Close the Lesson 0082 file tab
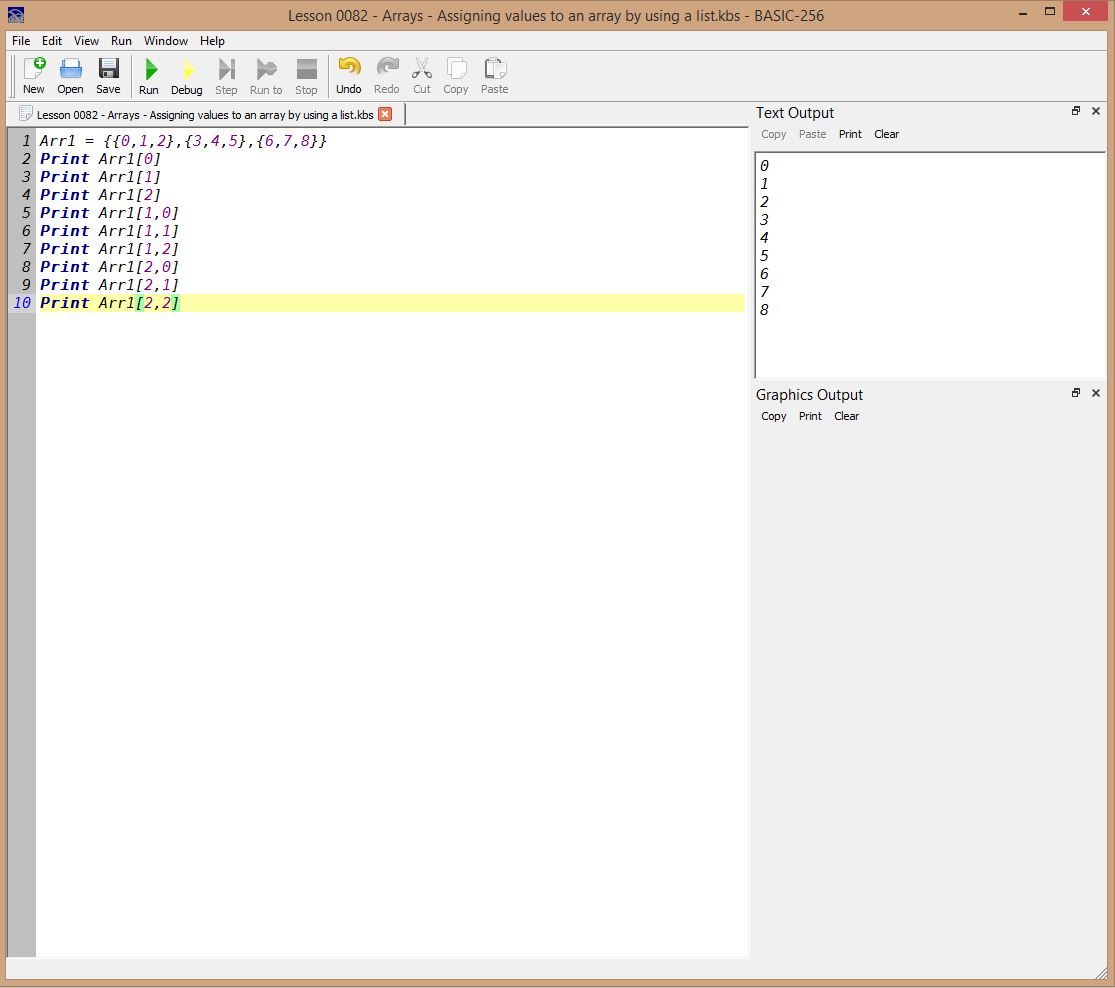The image size is (1115, 988). [x=385, y=114]
